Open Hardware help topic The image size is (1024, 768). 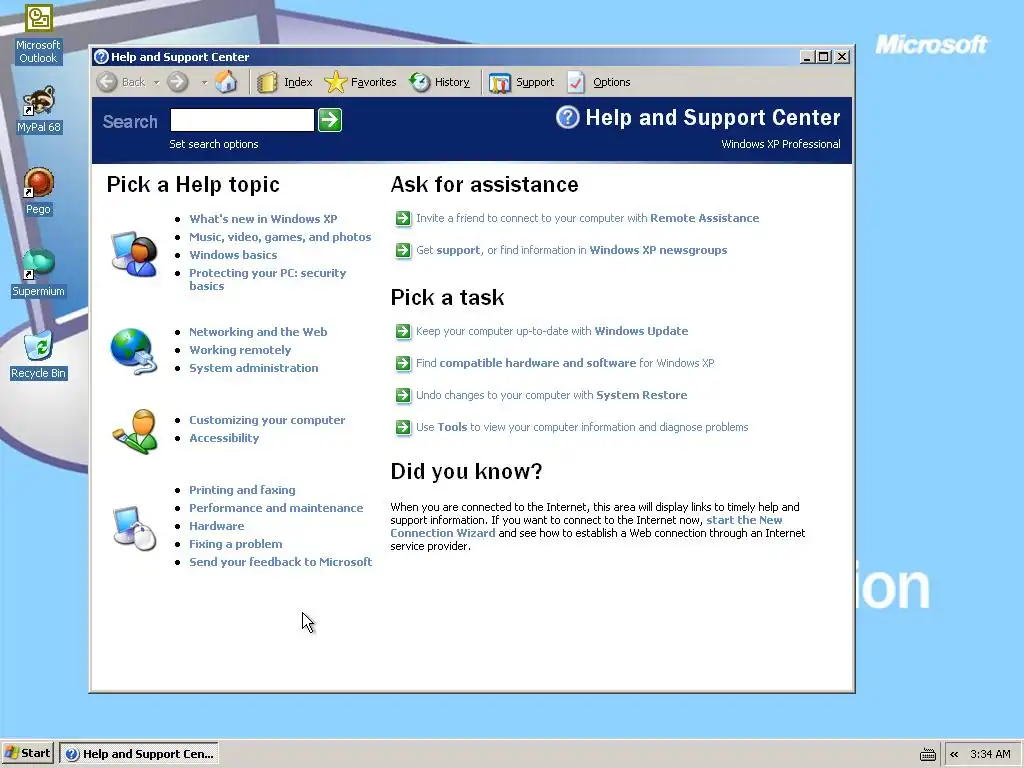pyautogui.click(x=217, y=526)
